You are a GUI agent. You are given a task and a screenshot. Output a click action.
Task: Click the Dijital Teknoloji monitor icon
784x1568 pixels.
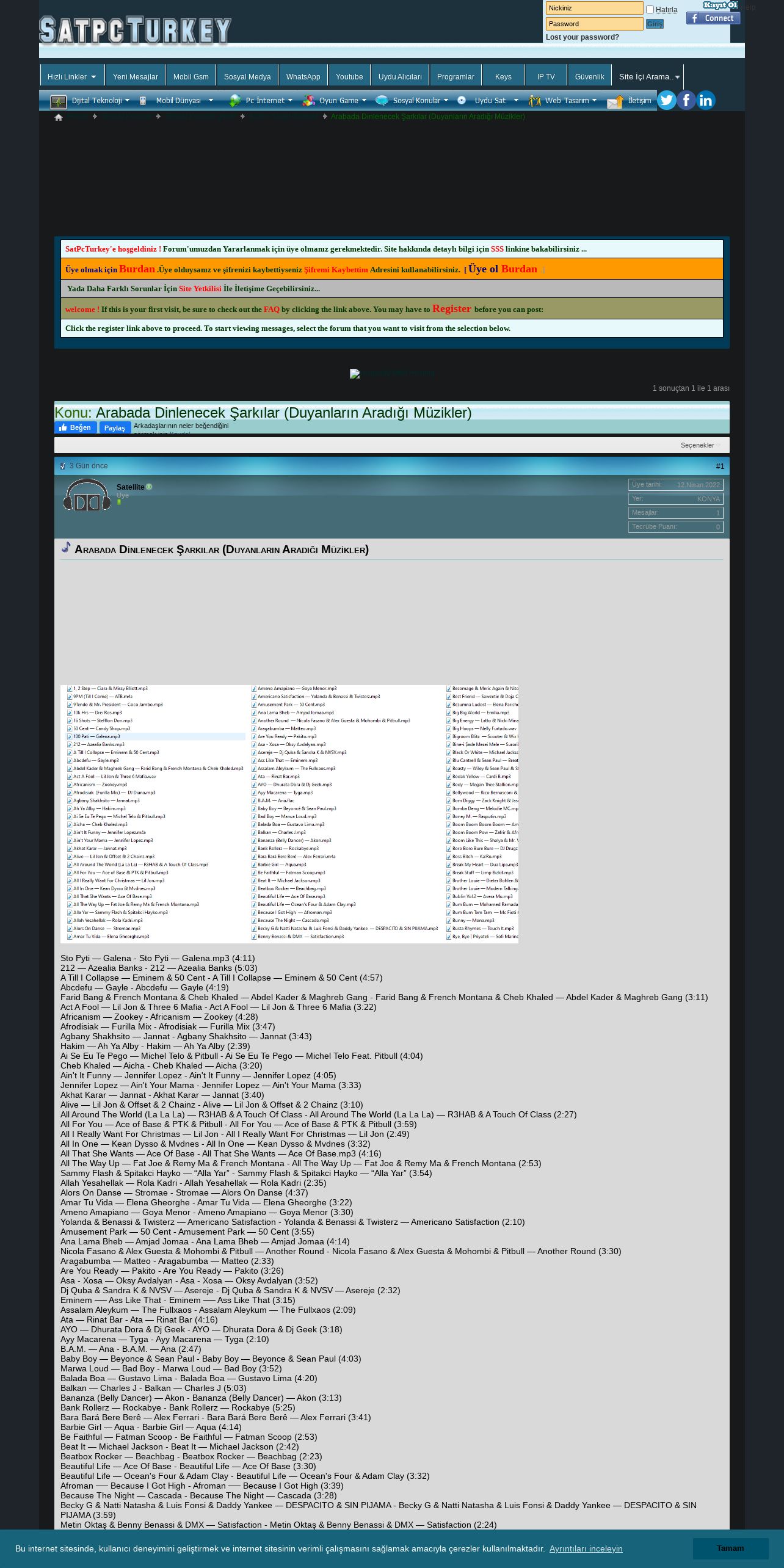(x=59, y=101)
